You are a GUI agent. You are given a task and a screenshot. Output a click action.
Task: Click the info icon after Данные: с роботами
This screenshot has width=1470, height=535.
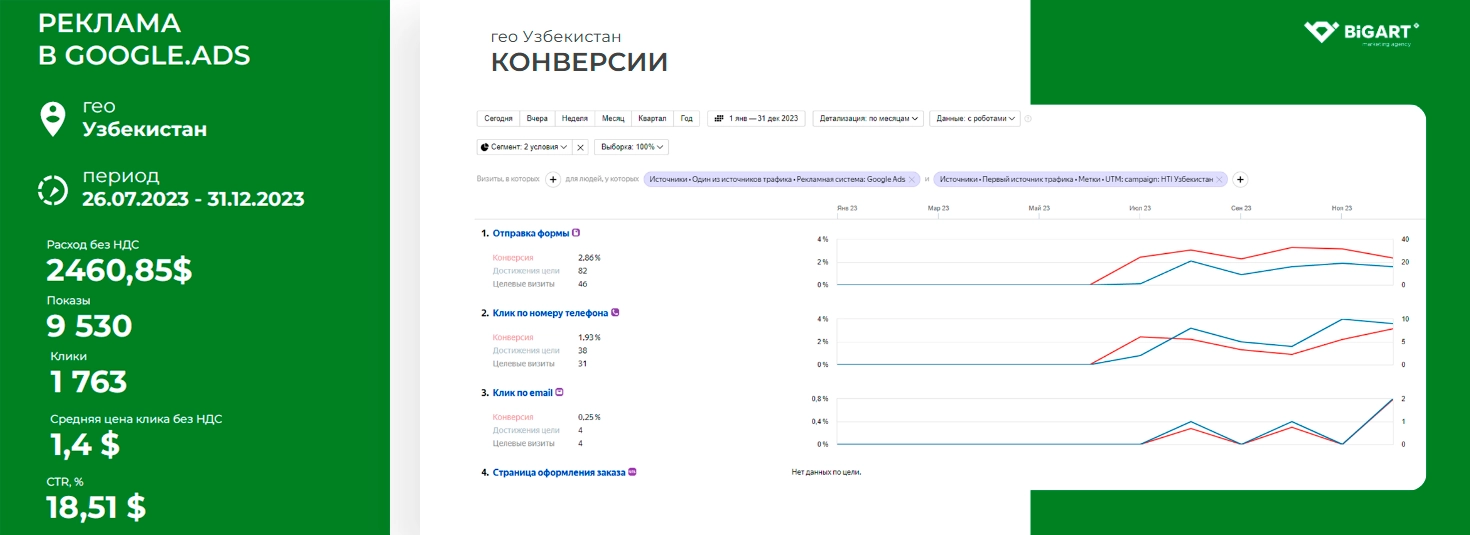[x=1028, y=118]
